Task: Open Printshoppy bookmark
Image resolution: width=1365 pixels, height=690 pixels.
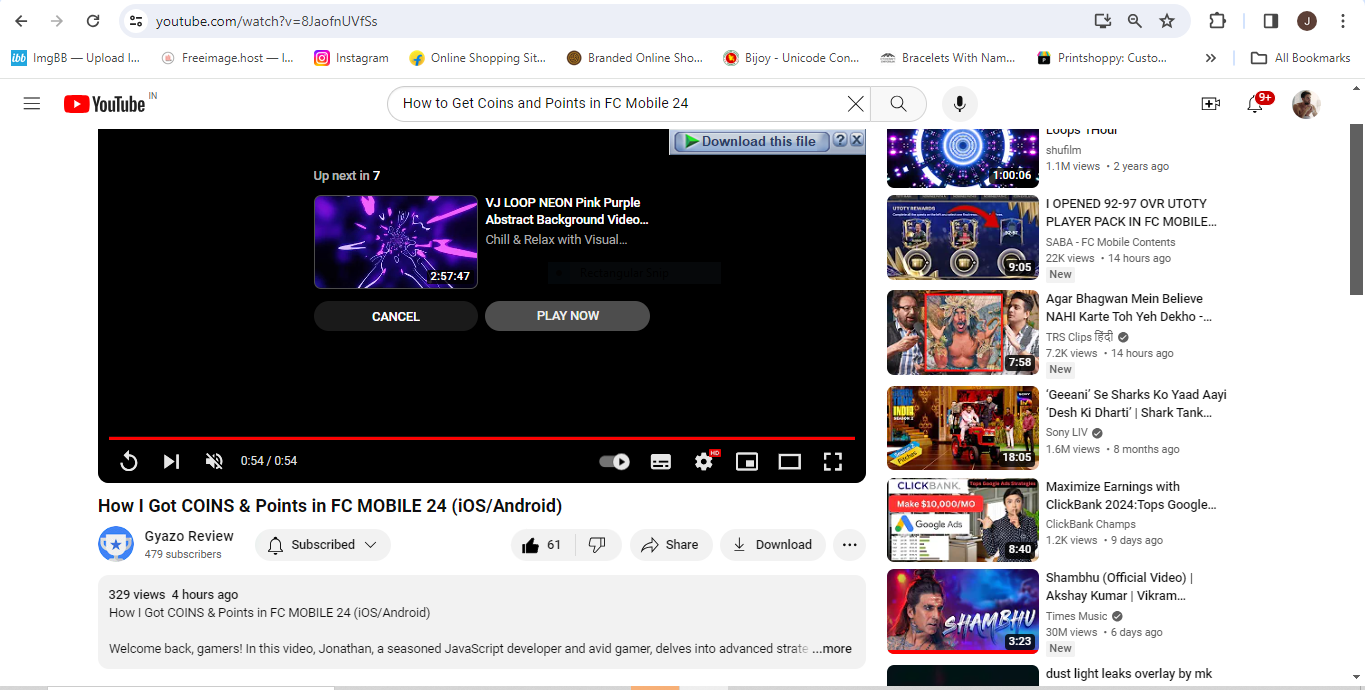Action: point(1102,58)
